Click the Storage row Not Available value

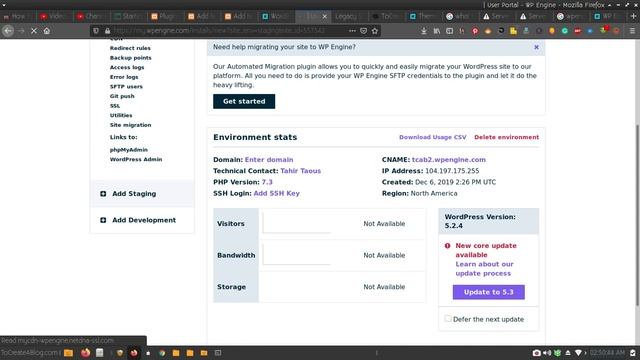coord(384,287)
